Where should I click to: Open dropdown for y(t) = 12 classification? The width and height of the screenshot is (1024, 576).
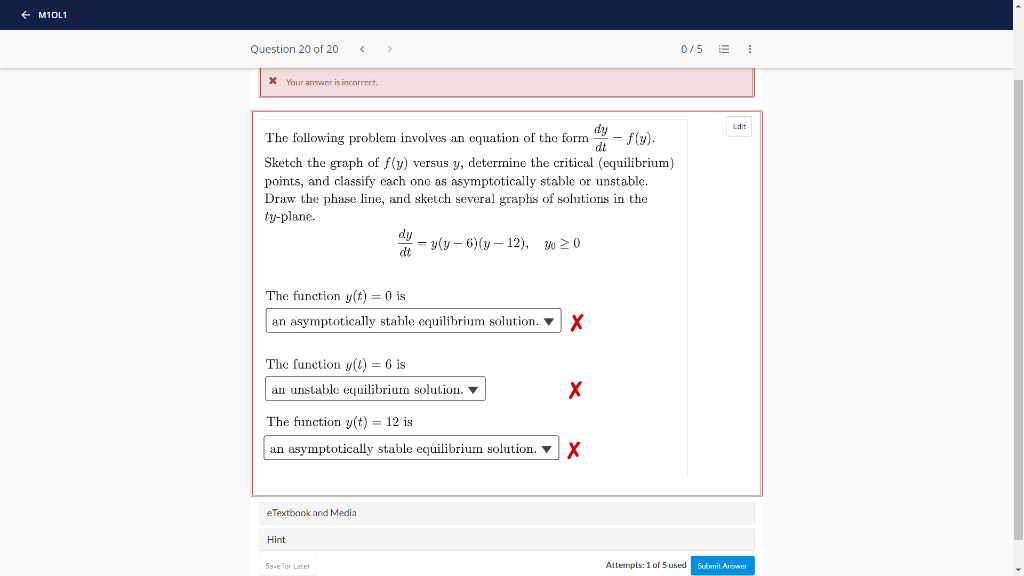coord(411,448)
